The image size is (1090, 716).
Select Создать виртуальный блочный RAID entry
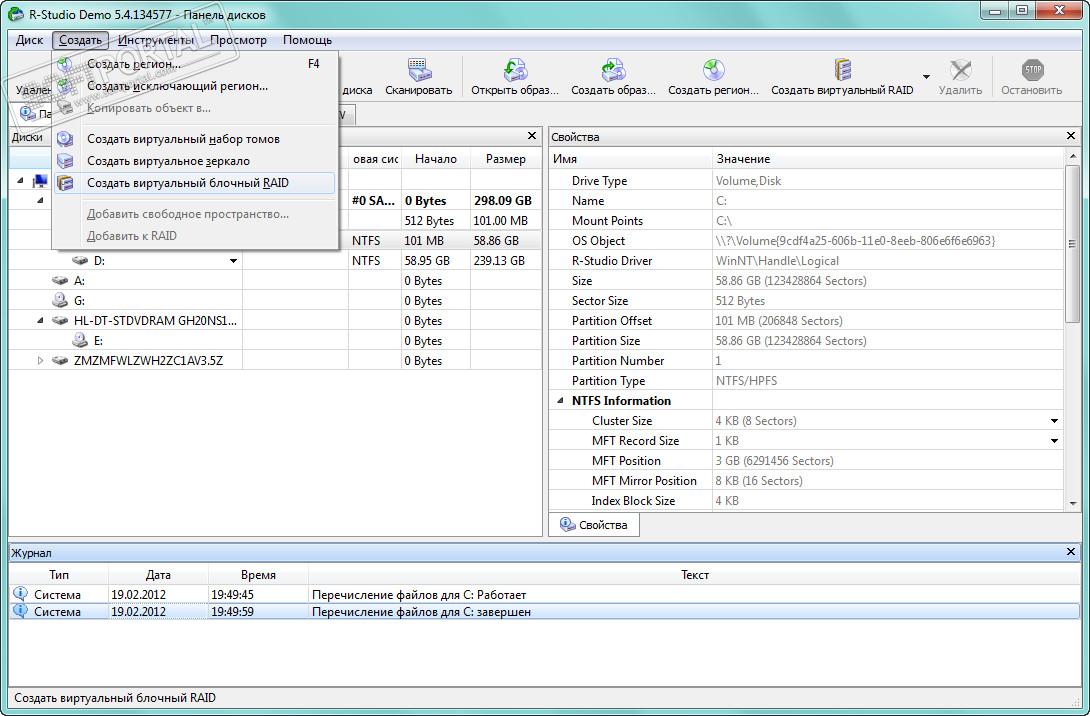pos(187,183)
